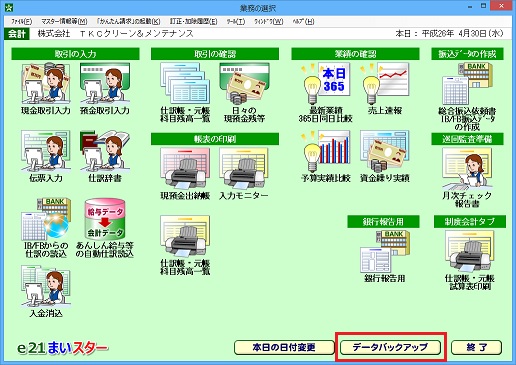Open the マスター情報等(M) menu

pyautogui.click(x=64, y=22)
